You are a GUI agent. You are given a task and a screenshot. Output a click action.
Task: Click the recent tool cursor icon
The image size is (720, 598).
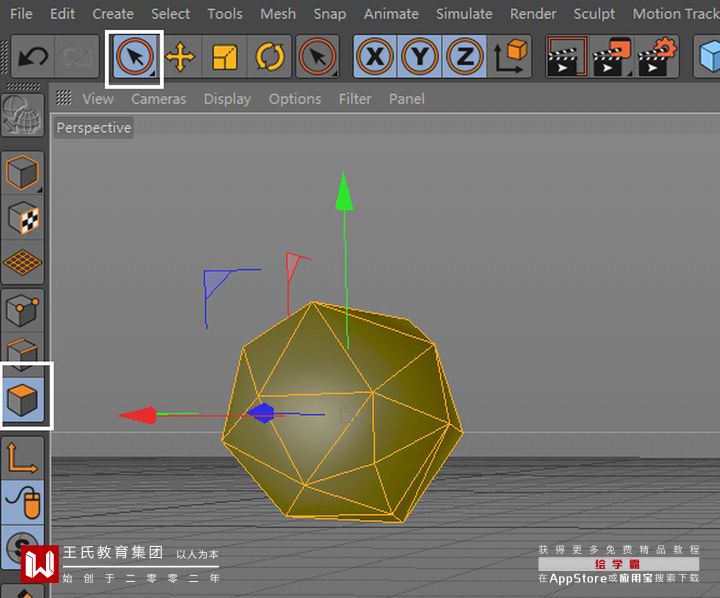pyautogui.click(x=317, y=57)
